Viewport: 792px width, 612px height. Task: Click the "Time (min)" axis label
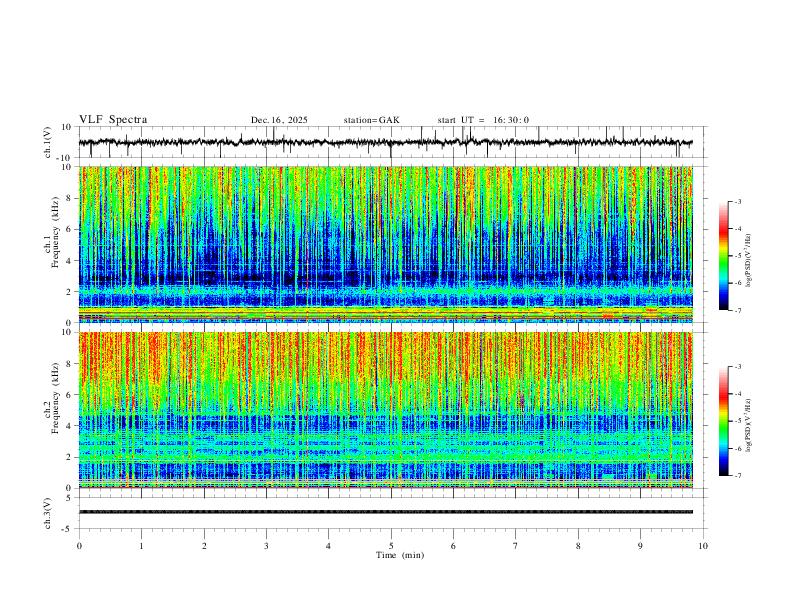tap(400, 555)
